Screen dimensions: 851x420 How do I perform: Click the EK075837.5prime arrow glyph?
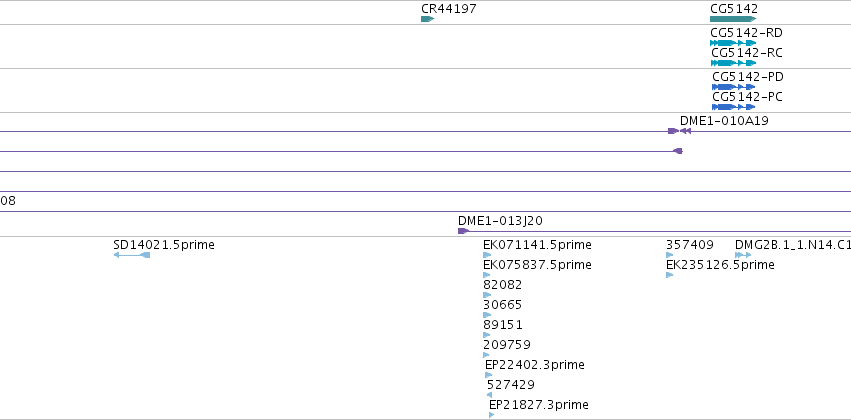[486, 275]
